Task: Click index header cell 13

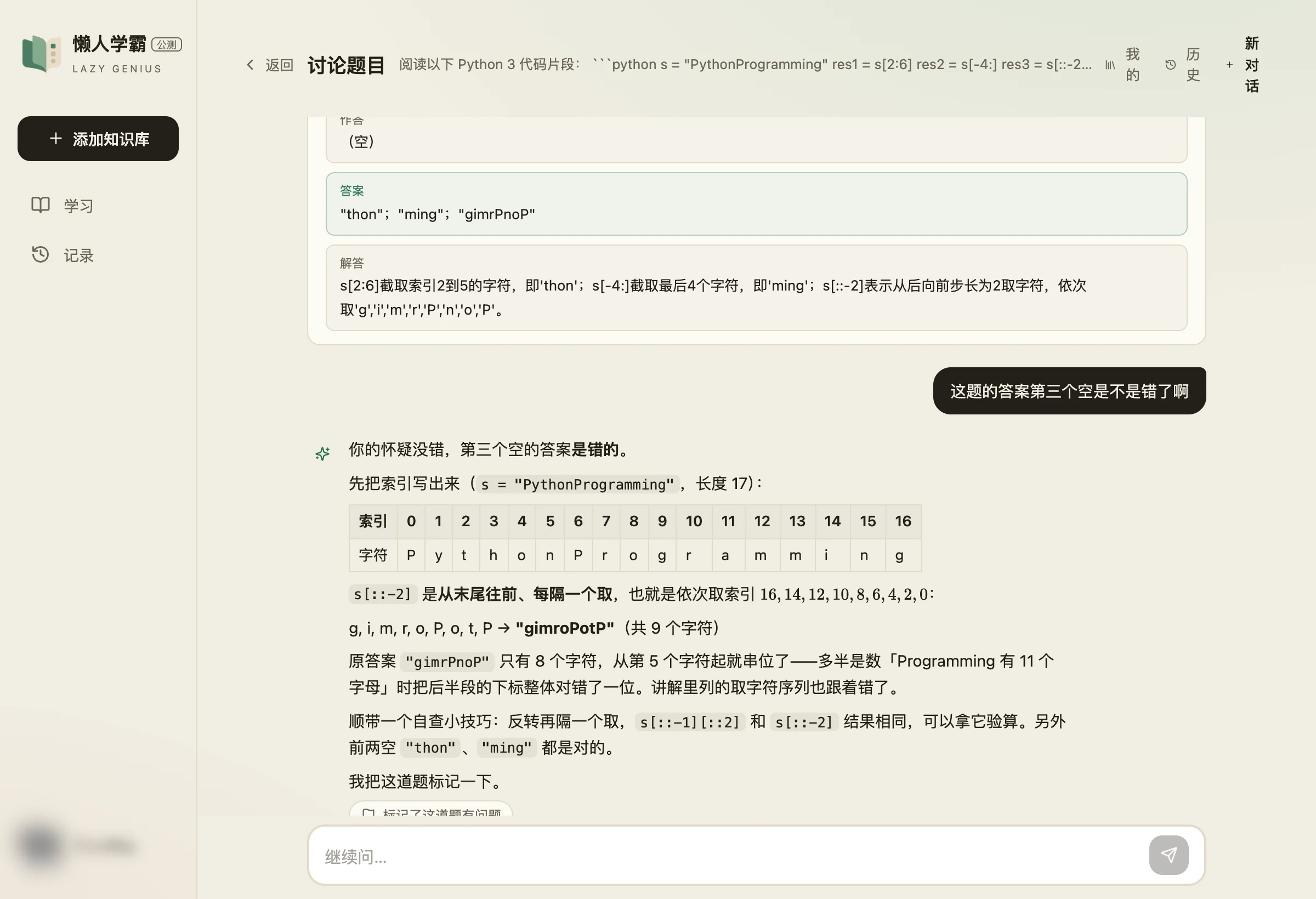Action: (x=797, y=521)
